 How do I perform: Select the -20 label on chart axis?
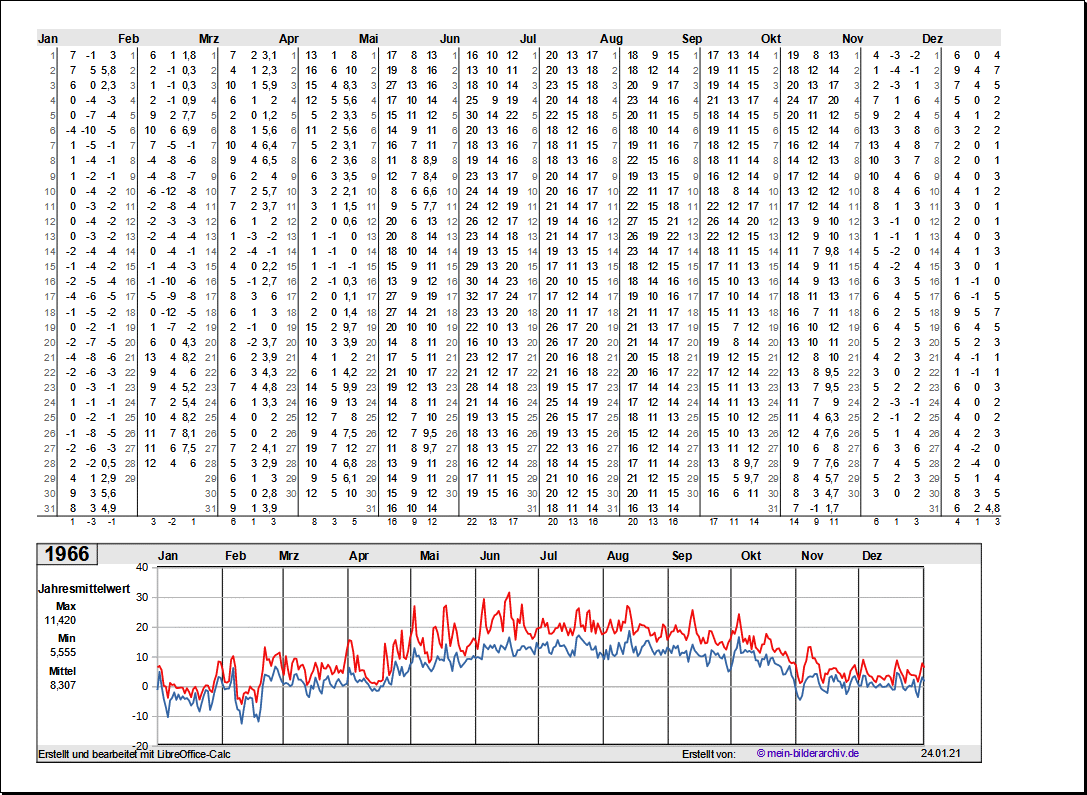(139, 746)
